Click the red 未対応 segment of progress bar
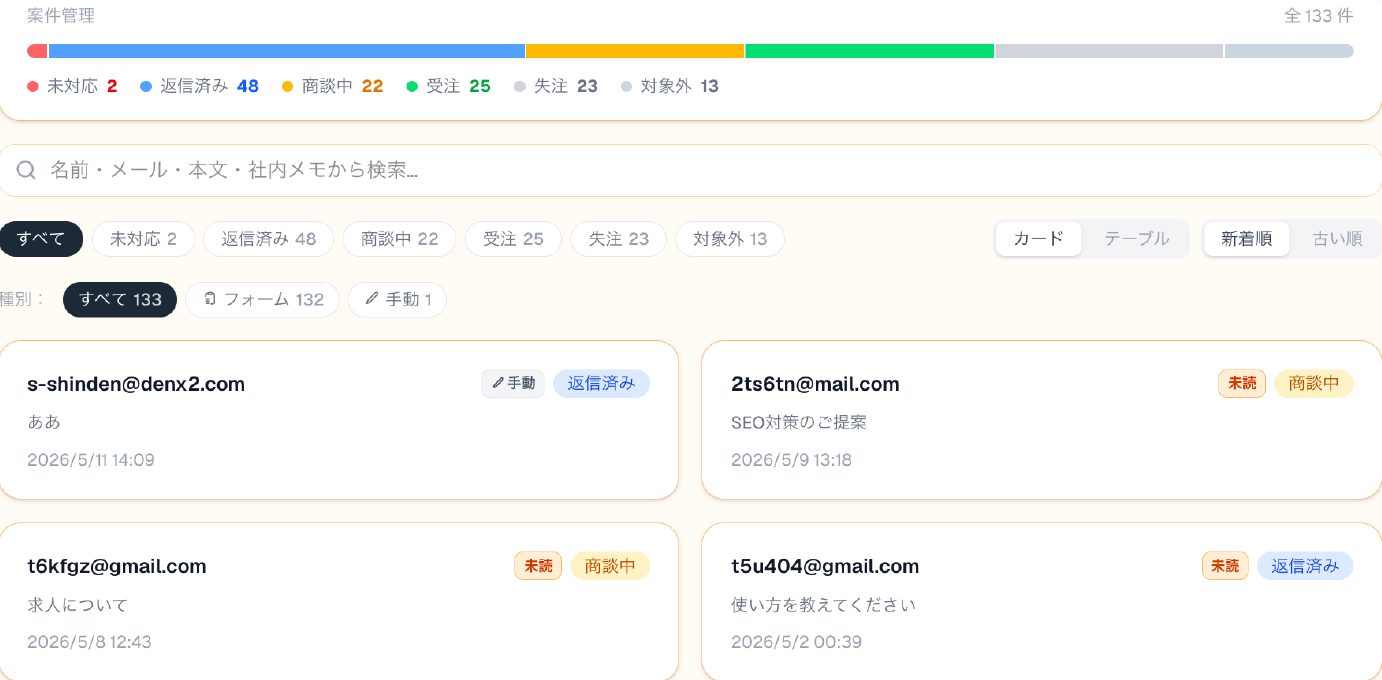1382x680 pixels. pyautogui.click(x=37, y=51)
